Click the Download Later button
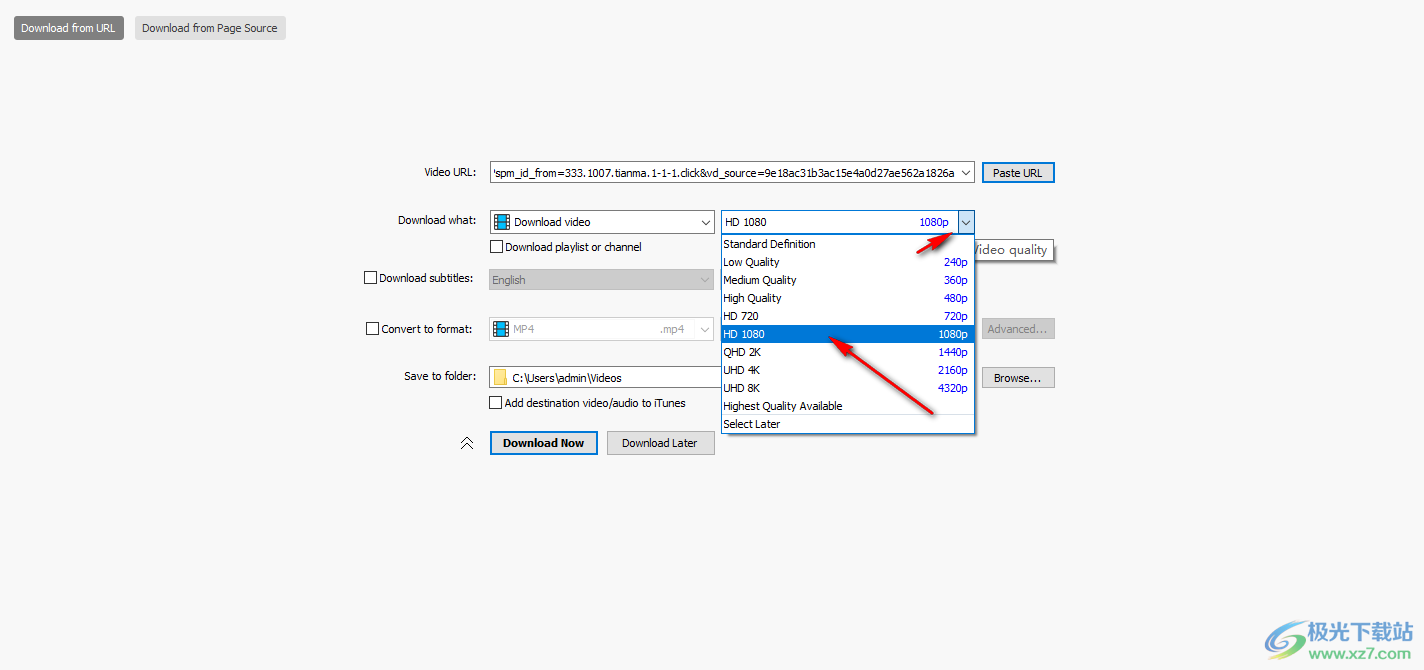1424x670 pixels. click(660, 443)
